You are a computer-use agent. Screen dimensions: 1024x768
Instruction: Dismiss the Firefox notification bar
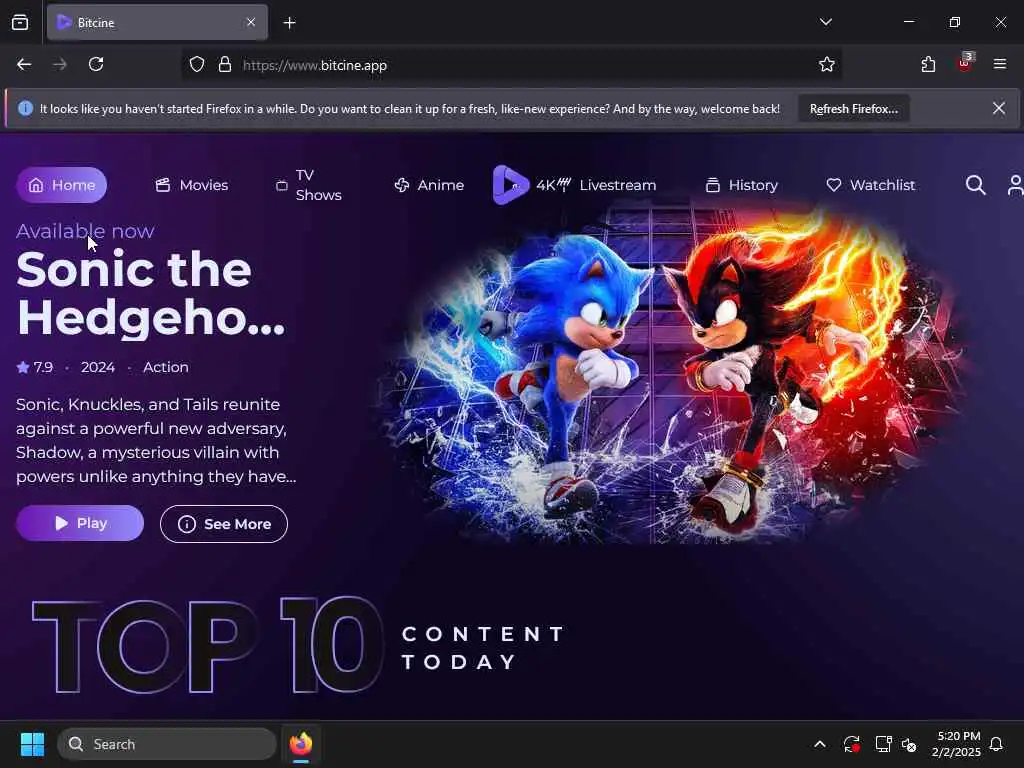pyautogui.click(x=999, y=108)
